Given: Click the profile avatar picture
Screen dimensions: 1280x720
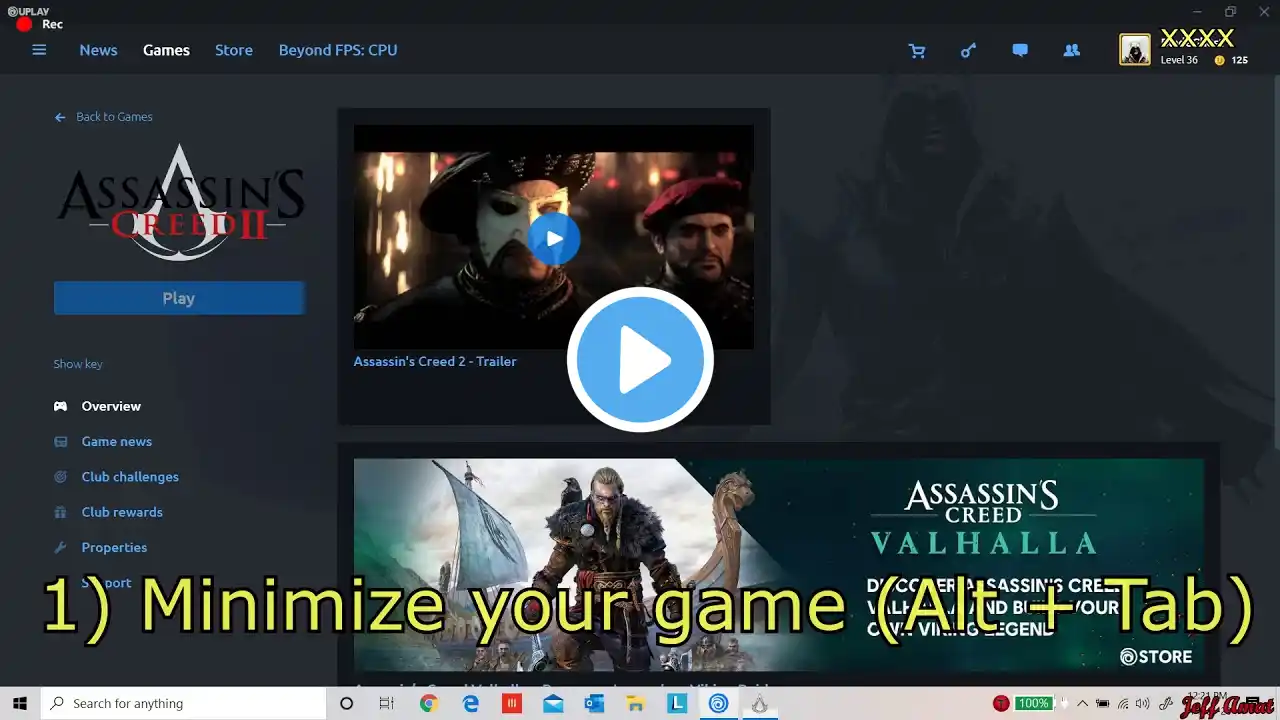Looking at the screenshot, I should coord(1135,50).
